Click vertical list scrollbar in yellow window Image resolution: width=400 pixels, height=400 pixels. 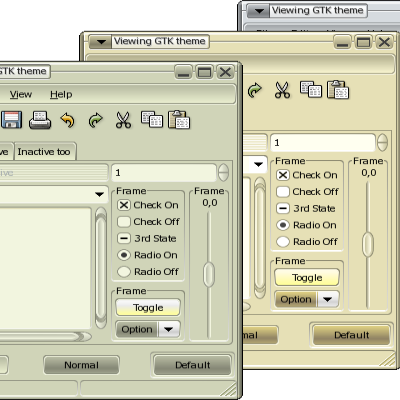[260, 238]
